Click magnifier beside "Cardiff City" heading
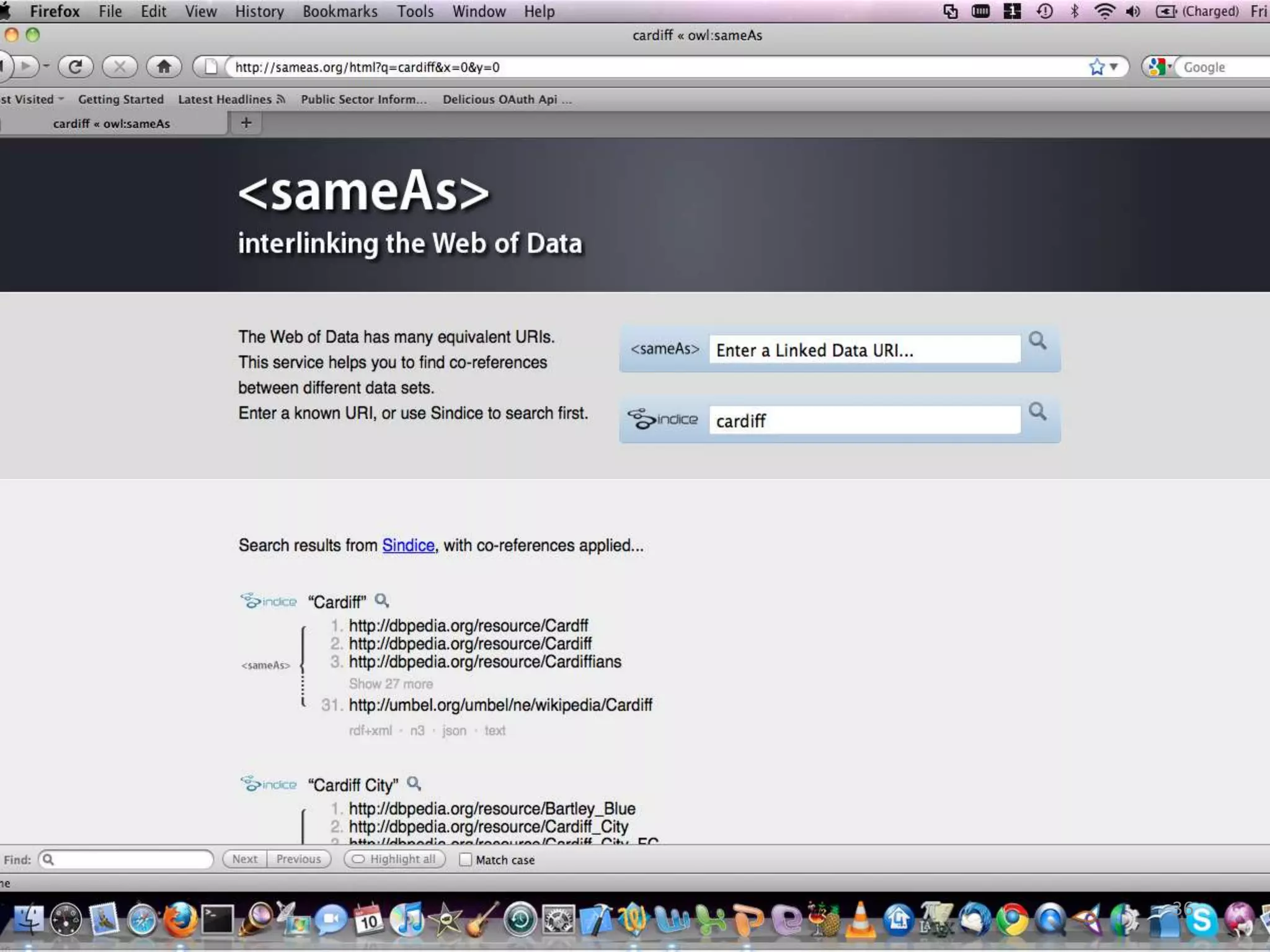1270x952 pixels. click(414, 783)
